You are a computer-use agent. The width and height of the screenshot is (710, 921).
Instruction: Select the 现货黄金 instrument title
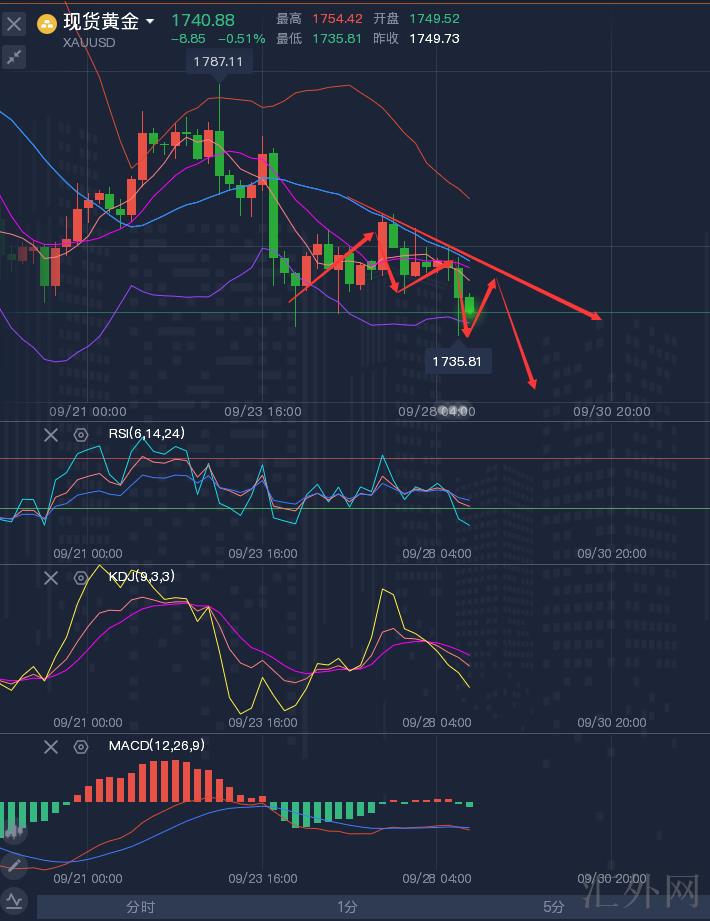(101, 22)
